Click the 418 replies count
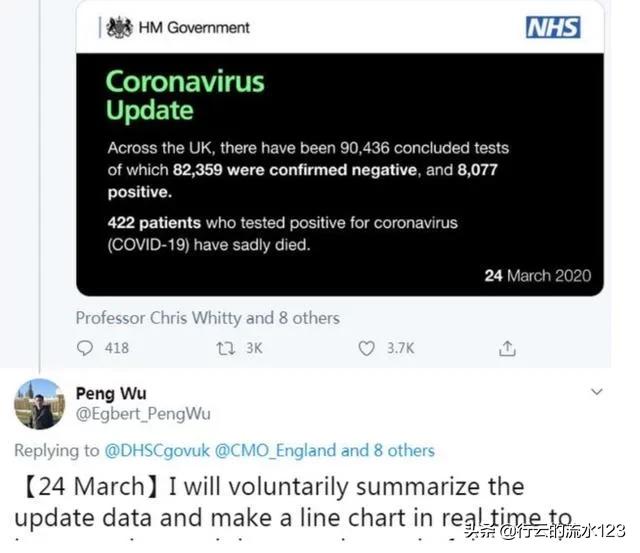Screen dimensions: 640x553 point(117,348)
